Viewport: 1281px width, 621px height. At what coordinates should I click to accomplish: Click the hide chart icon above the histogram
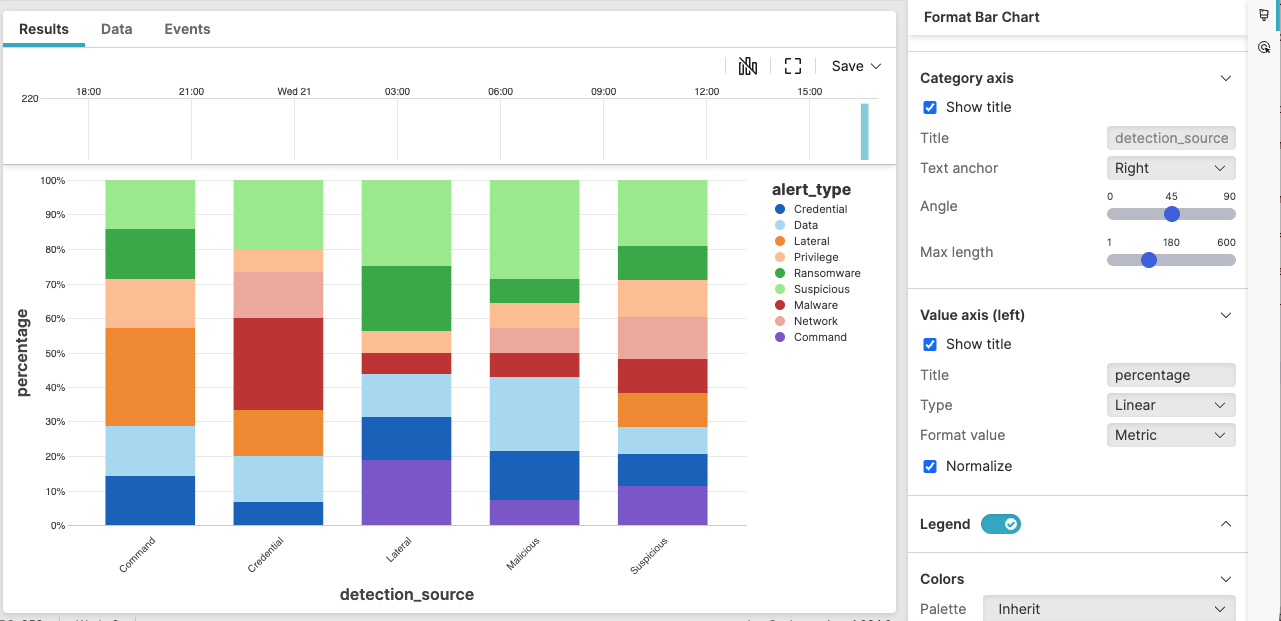[x=748, y=66]
